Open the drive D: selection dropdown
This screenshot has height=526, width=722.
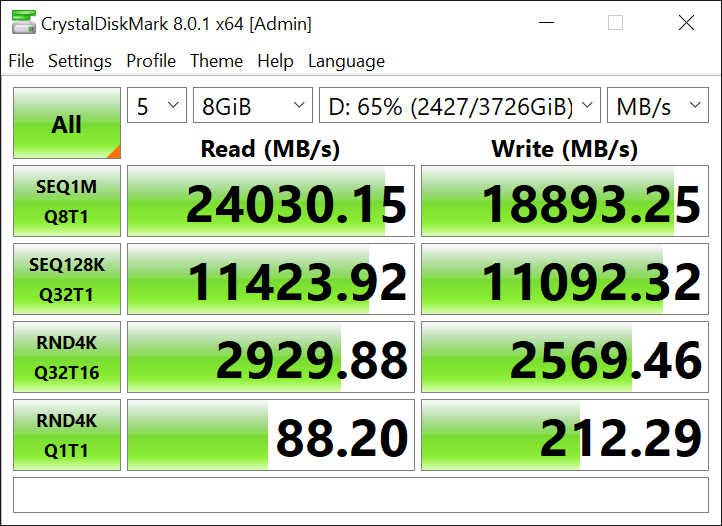tap(460, 107)
